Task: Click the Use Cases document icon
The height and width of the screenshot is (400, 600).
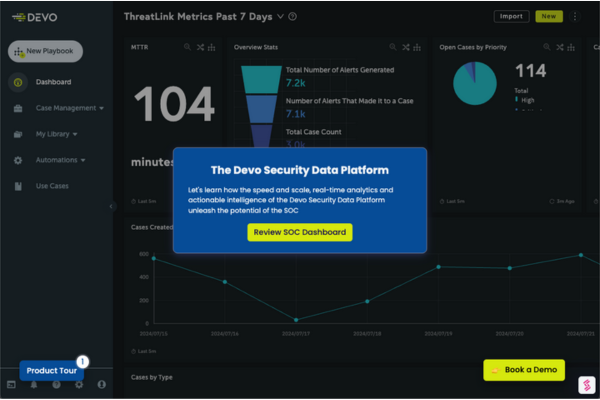Action: click(18, 186)
